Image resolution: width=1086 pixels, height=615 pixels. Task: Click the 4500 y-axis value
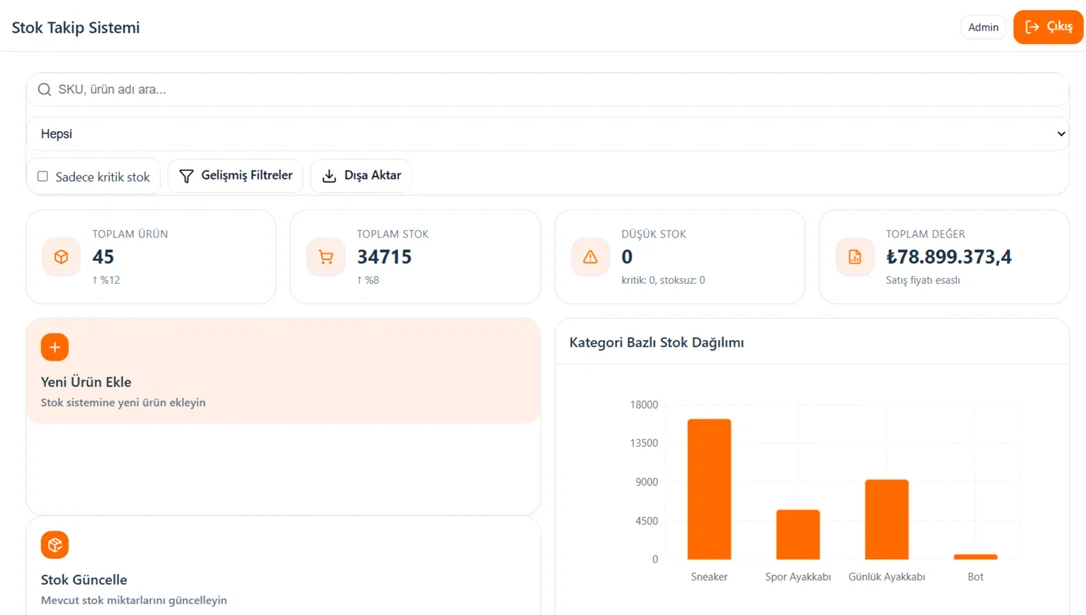coord(647,521)
